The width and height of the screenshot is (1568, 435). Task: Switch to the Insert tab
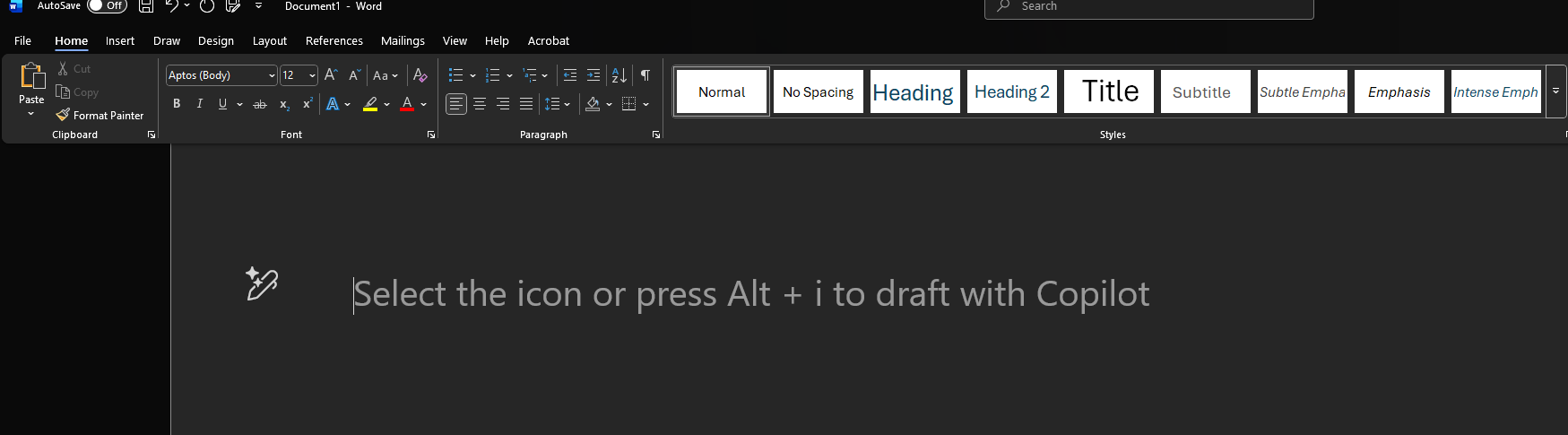[x=119, y=40]
